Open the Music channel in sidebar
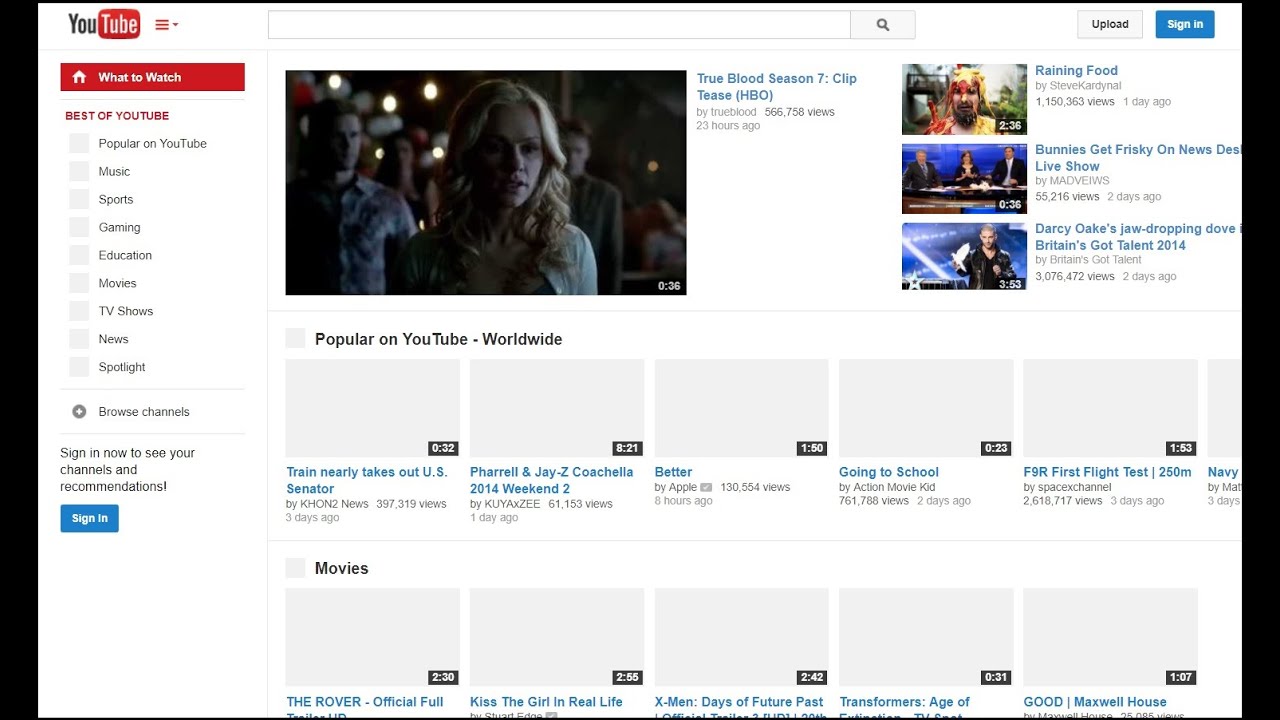Viewport: 1280px width, 720px height. [x=114, y=171]
